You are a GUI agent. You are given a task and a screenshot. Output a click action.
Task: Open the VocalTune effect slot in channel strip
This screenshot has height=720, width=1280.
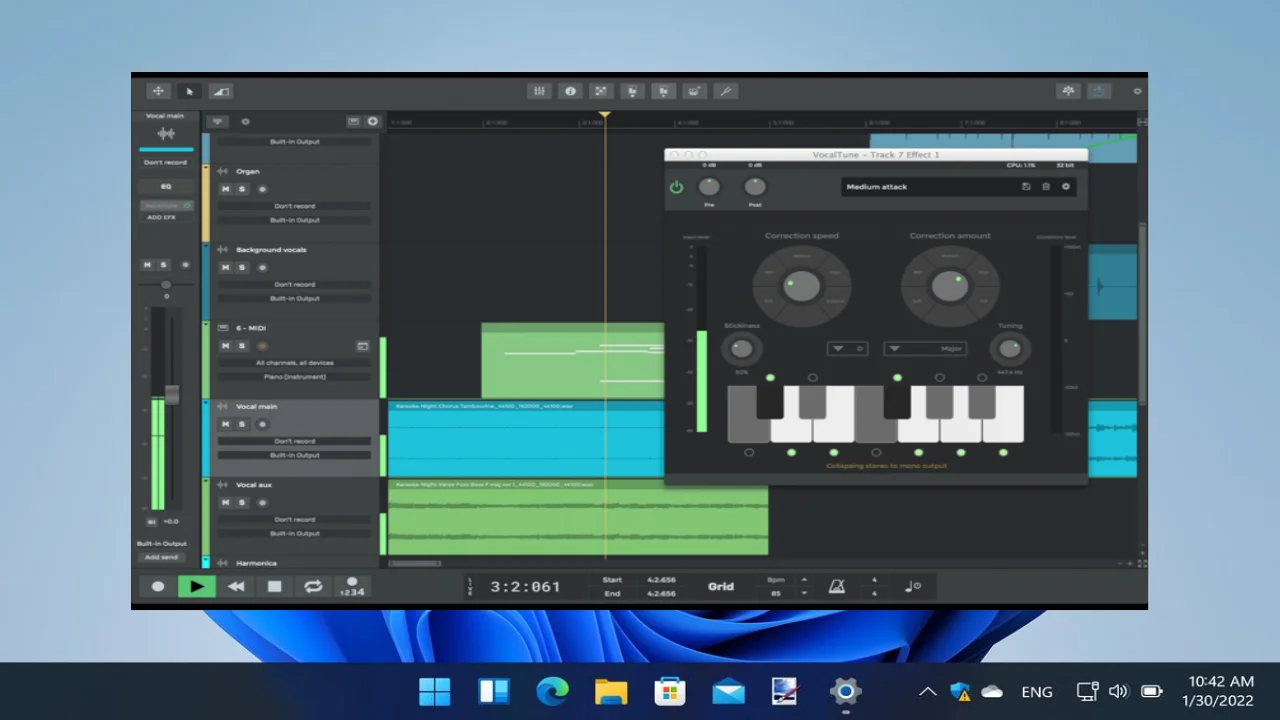[x=166, y=206]
